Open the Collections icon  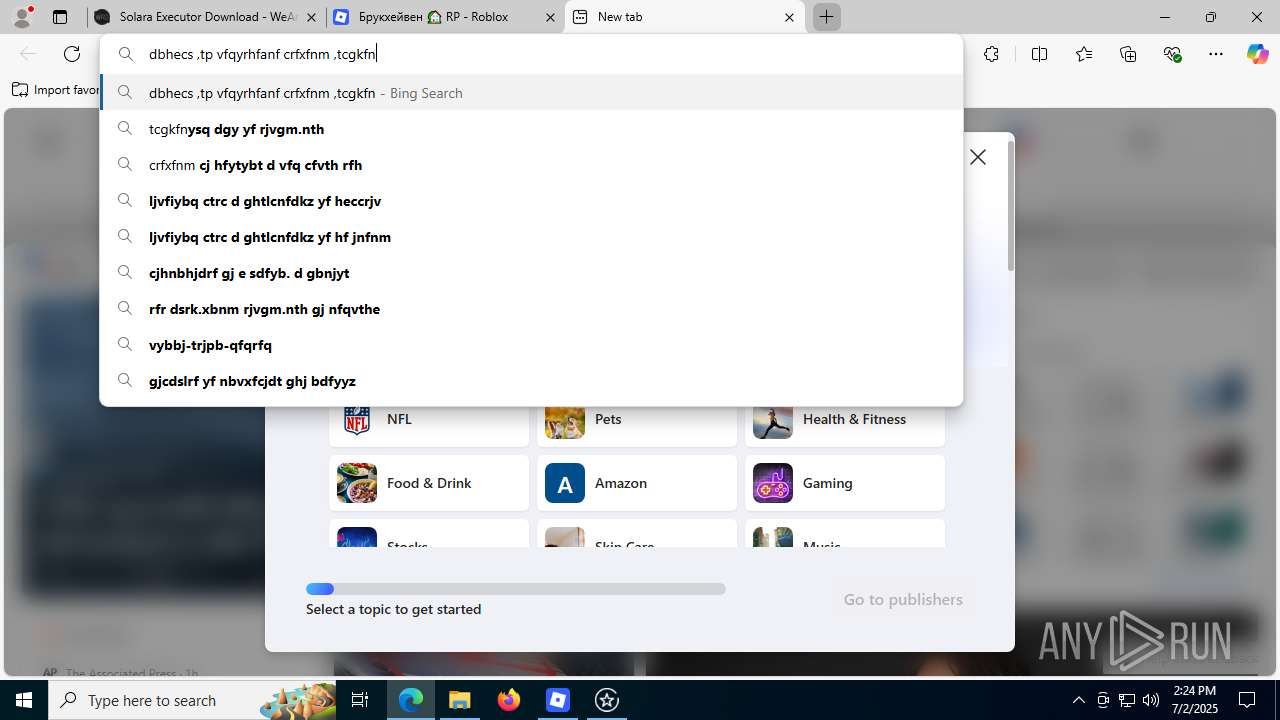coord(1128,54)
